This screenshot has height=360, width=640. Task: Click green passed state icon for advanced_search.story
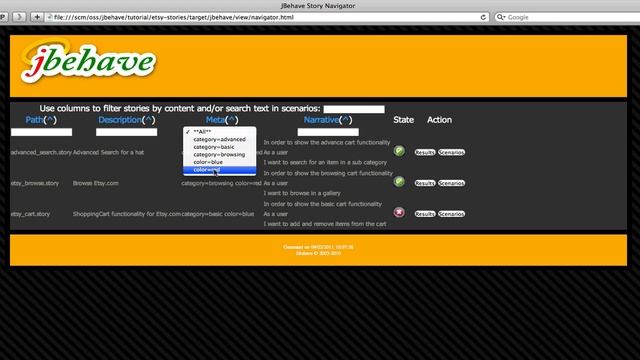pos(399,151)
